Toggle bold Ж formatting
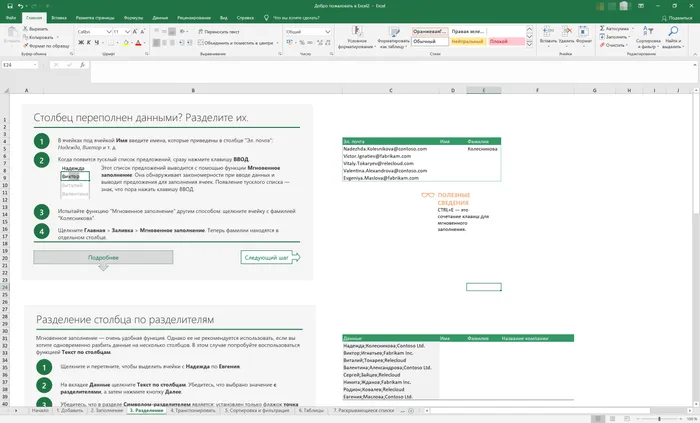Screen dimensions: 700x423 [81, 42]
